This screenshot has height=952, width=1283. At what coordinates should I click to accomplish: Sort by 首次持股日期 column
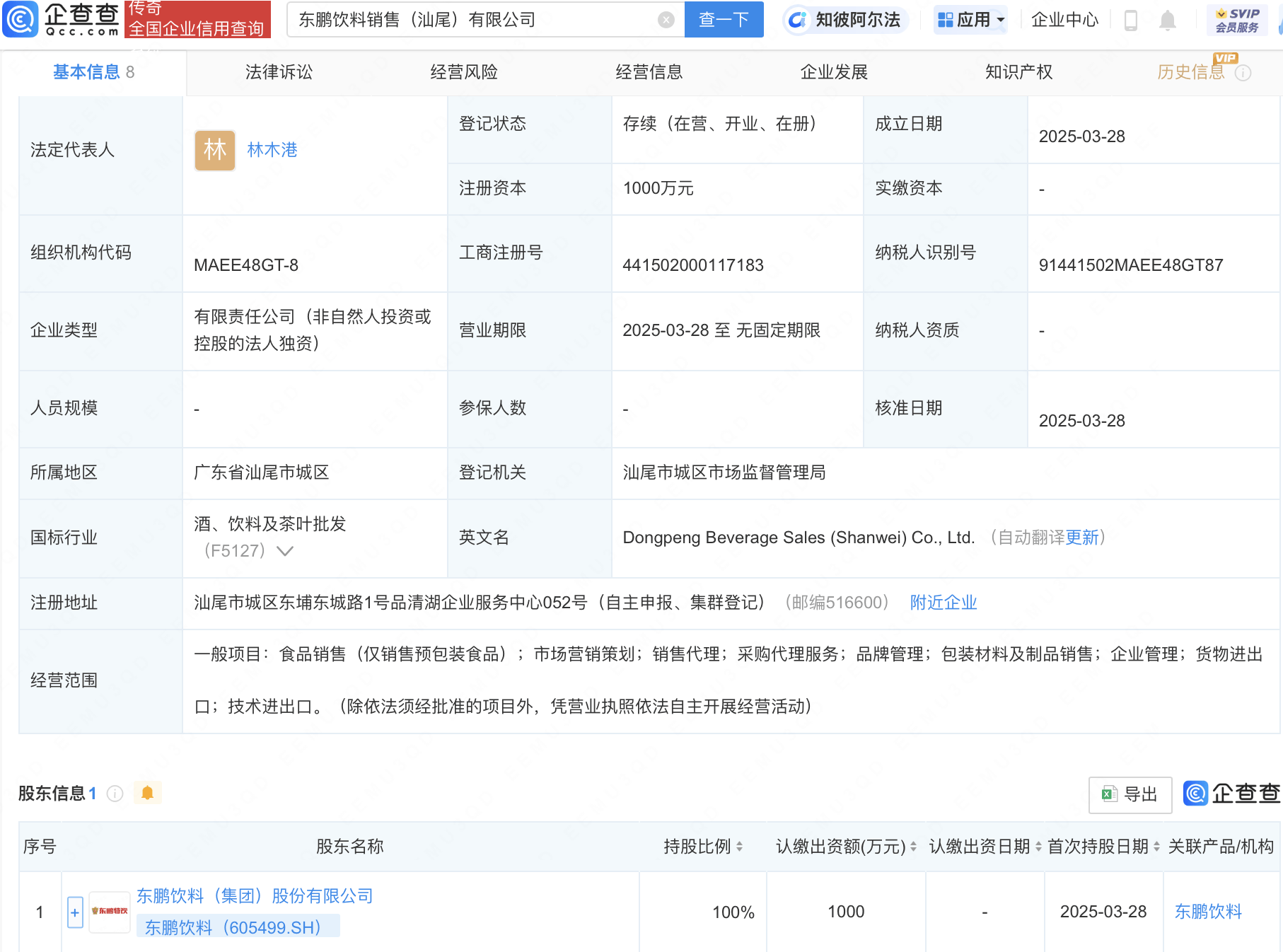pos(1156,847)
